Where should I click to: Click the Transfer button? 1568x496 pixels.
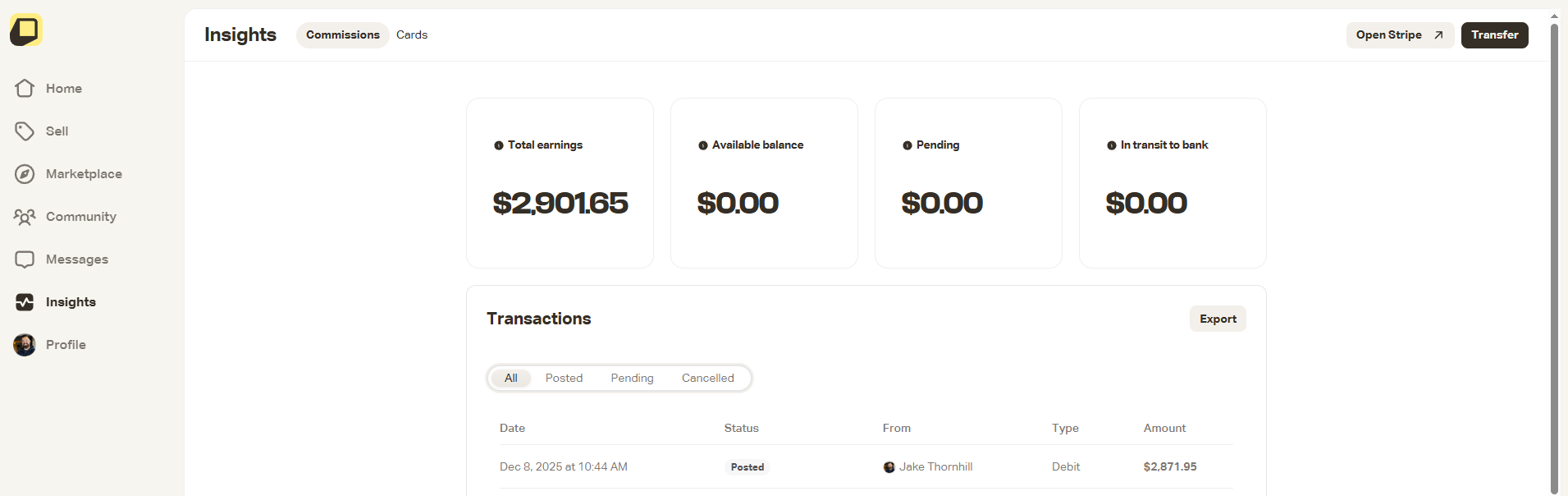coord(1494,34)
